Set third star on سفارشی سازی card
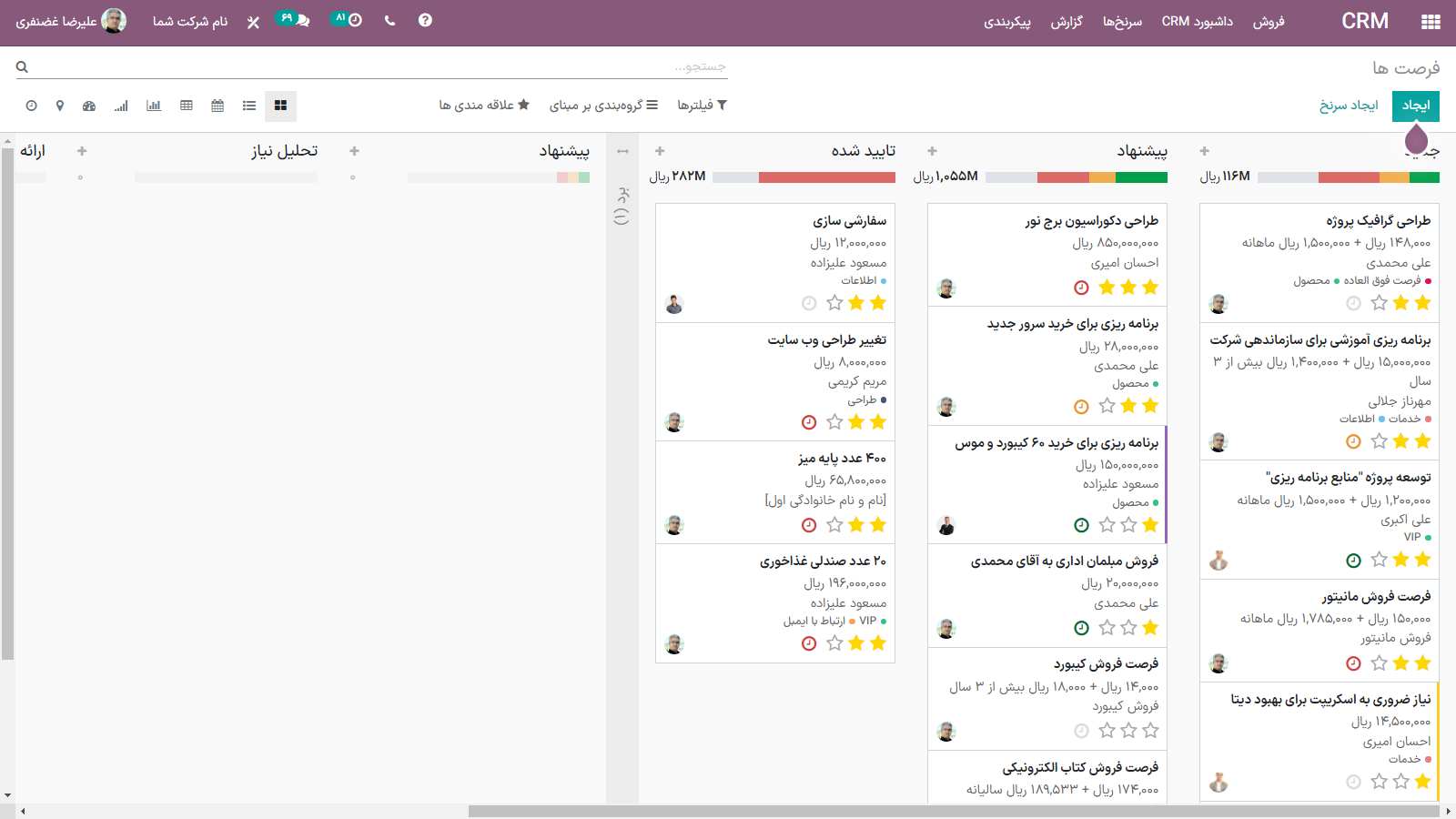 coord(834,303)
